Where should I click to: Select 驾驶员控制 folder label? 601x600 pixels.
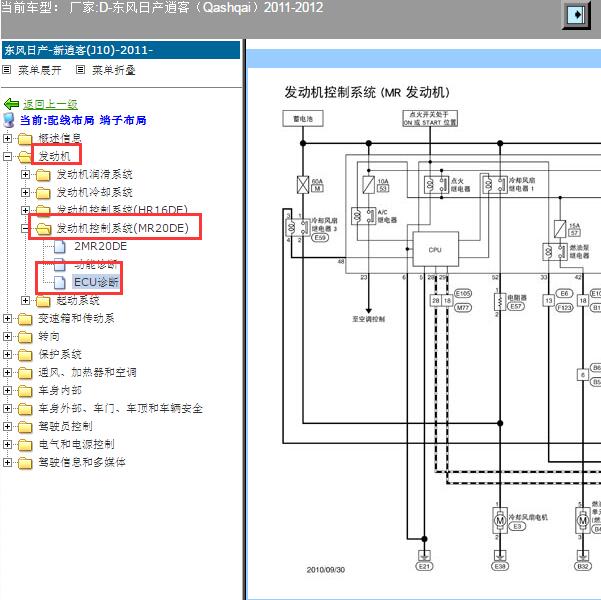[x=65, y=426]
